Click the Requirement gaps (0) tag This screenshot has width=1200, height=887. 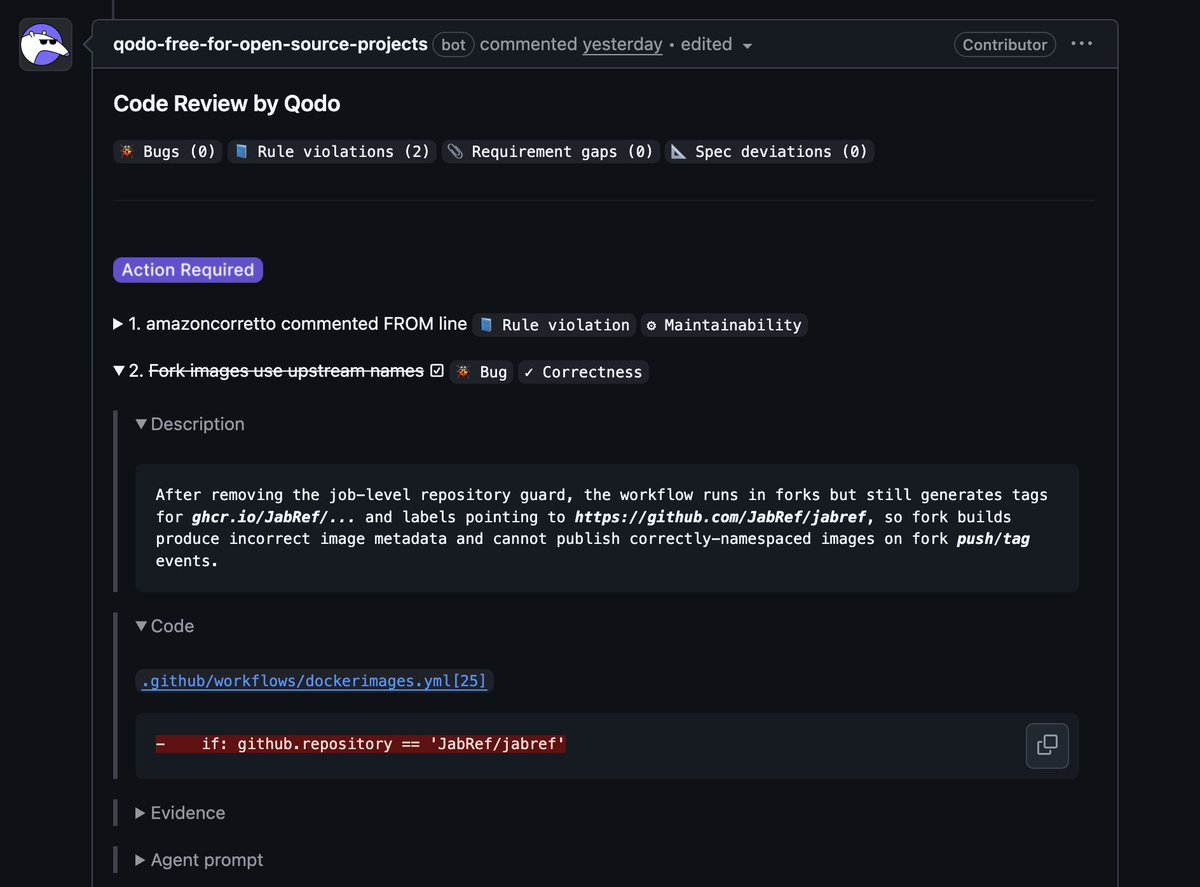(550, 152)
